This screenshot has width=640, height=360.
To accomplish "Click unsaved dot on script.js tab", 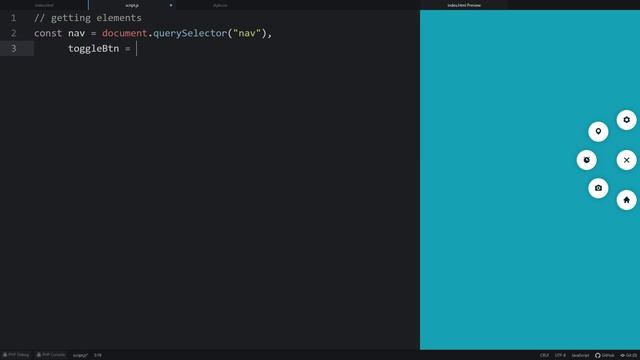I will point(171,5).
